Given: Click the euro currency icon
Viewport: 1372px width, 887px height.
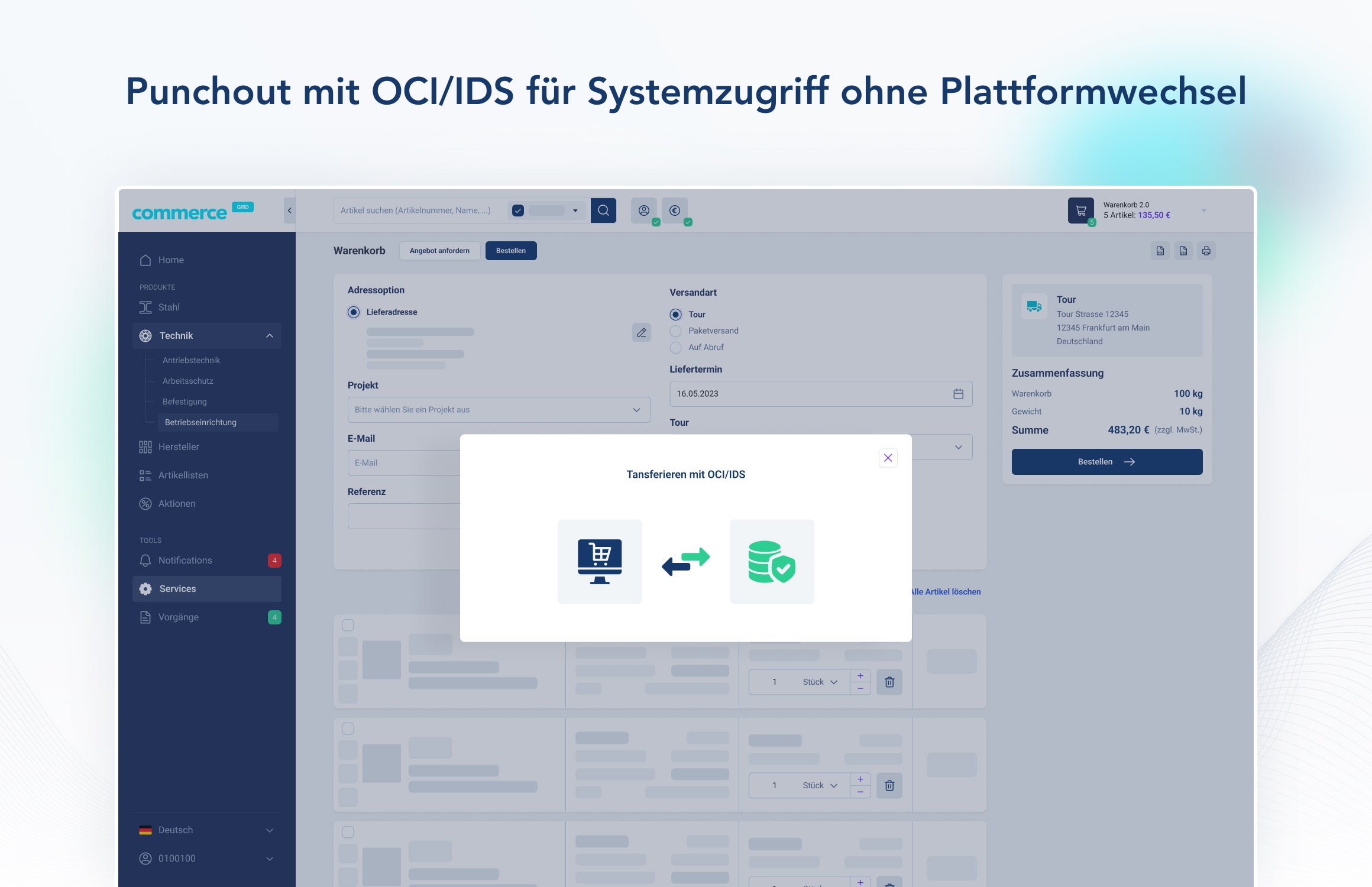Looking at the screenshot, I should pyautogui.click(x=675, y=211).
